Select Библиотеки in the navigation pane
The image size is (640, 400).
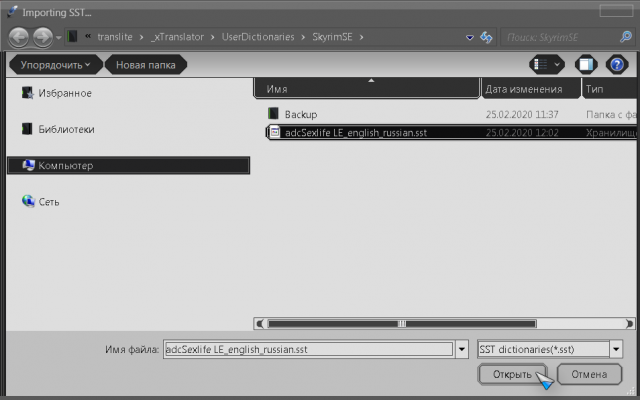[66, 129]
